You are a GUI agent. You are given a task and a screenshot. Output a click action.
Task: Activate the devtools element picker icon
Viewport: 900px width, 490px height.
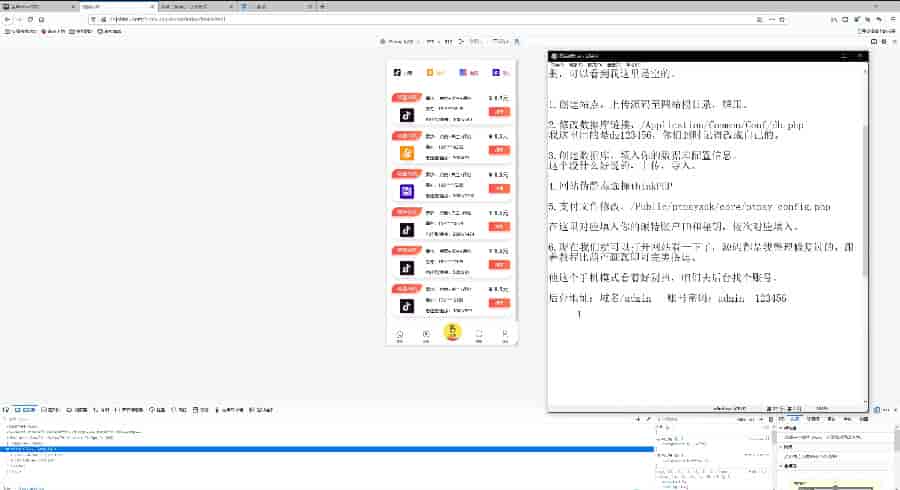pos(6,409)
